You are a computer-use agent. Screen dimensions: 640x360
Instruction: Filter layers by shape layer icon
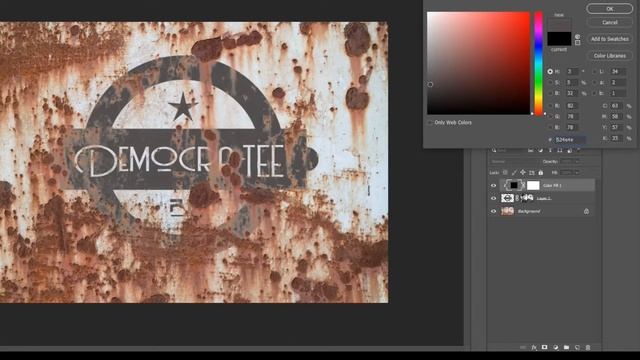tap(560, 151)
